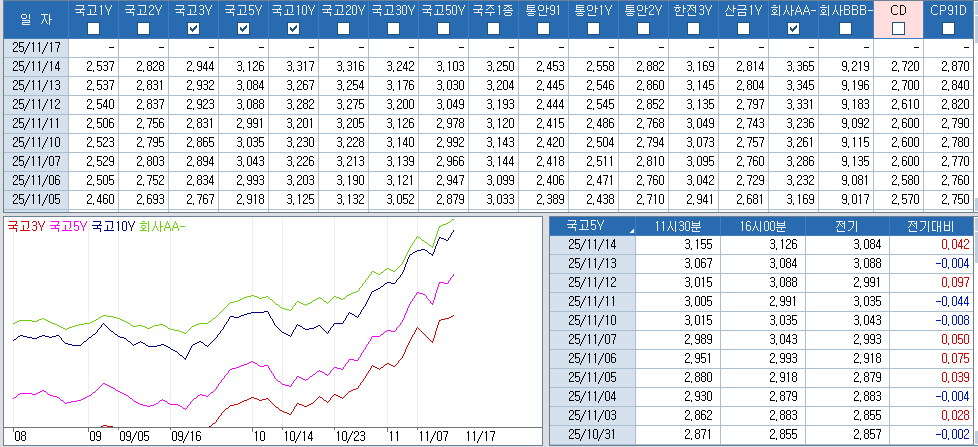The width and height of the screenshot is (978, 447).
Task: Check the 국고30Y column checkbox
Action: pyautogui.click(x=393, y=29)
